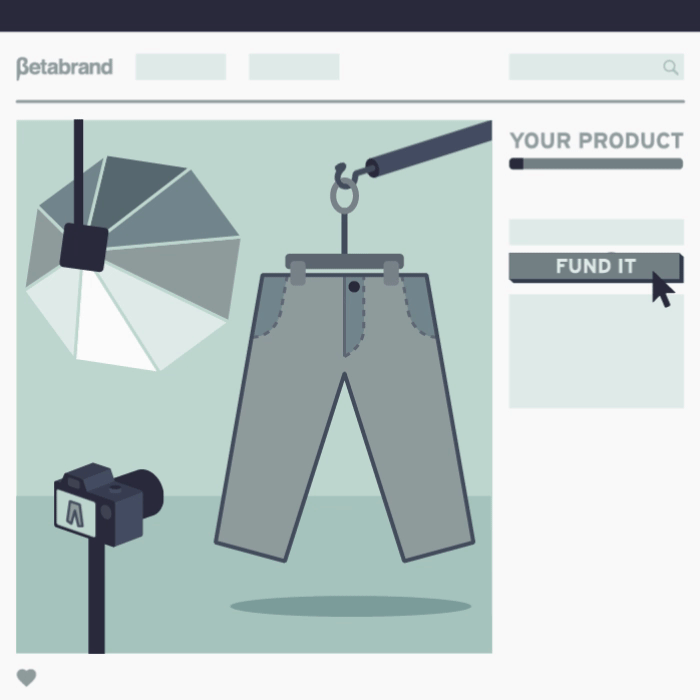Click the YOUR PRODUCT title
Viewport: 700px width, 700px height.
click(x=596, y=141)
